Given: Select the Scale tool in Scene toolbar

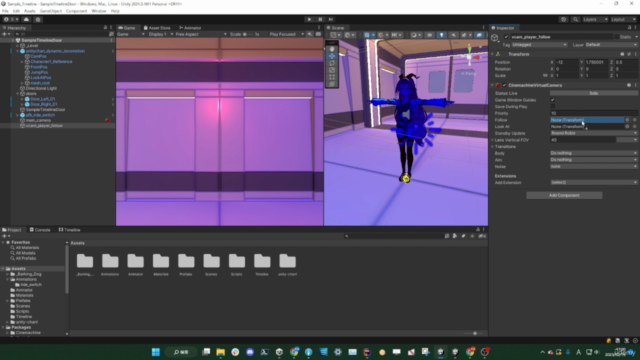Looking at the screenshot, I should coord(332,70).
